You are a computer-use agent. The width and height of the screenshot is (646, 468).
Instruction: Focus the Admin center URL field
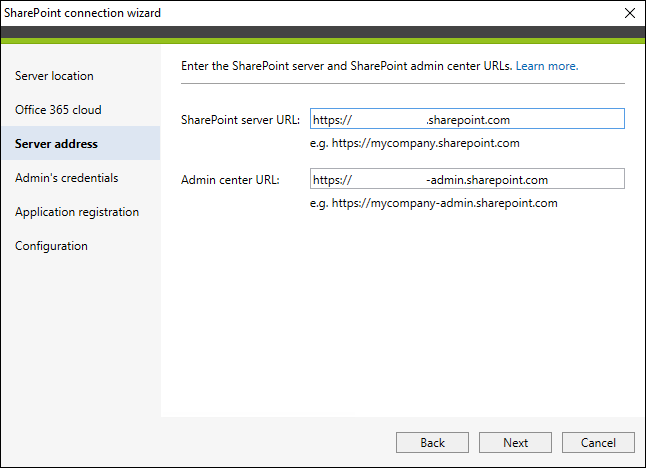pos(467,178)
